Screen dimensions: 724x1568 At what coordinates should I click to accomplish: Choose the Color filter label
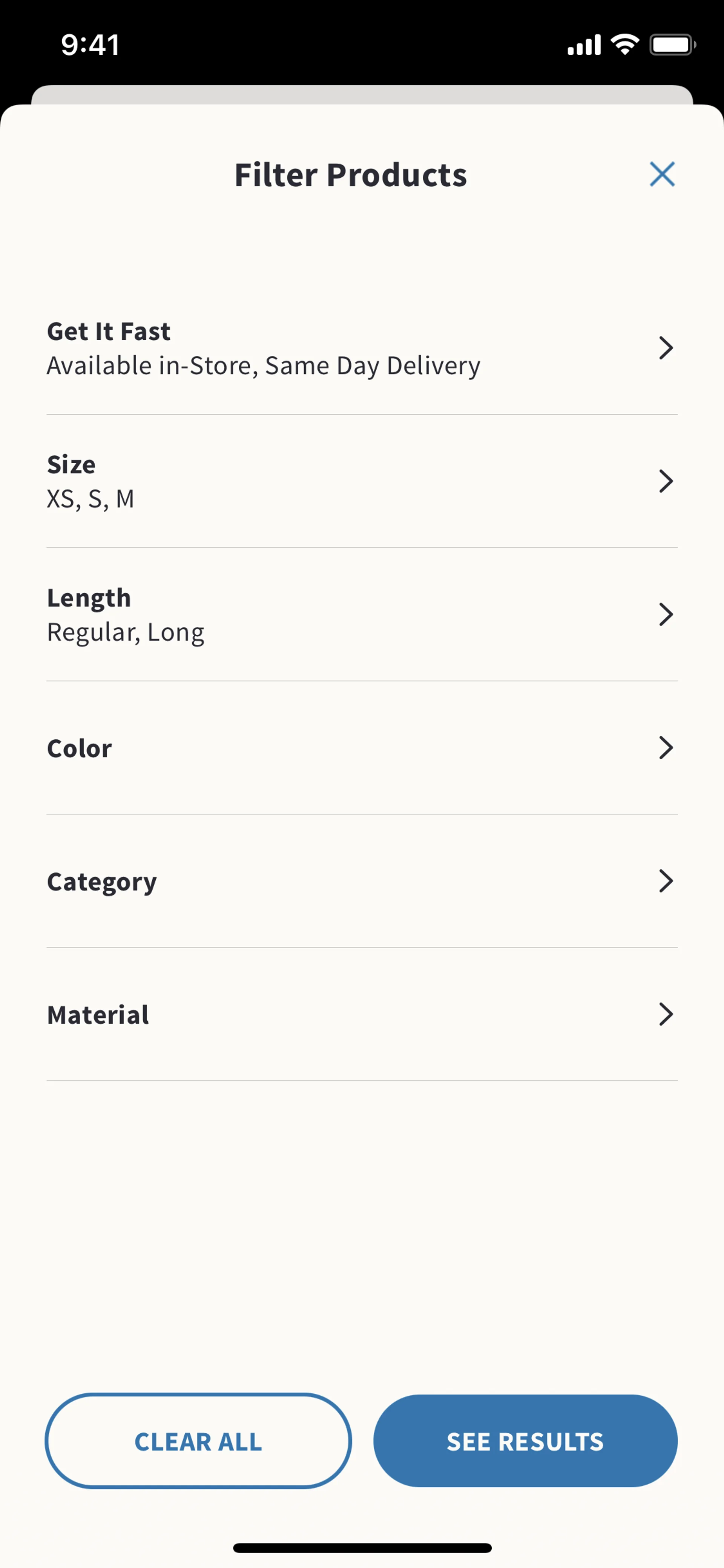pos(80,749)
